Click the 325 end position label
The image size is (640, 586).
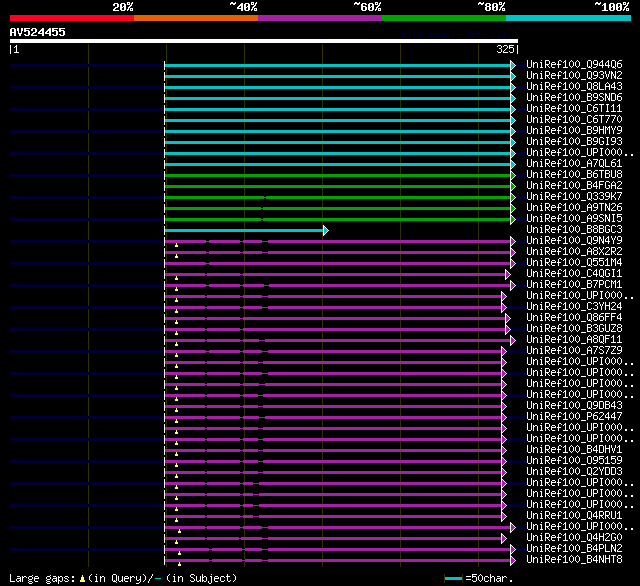point(505,49)
